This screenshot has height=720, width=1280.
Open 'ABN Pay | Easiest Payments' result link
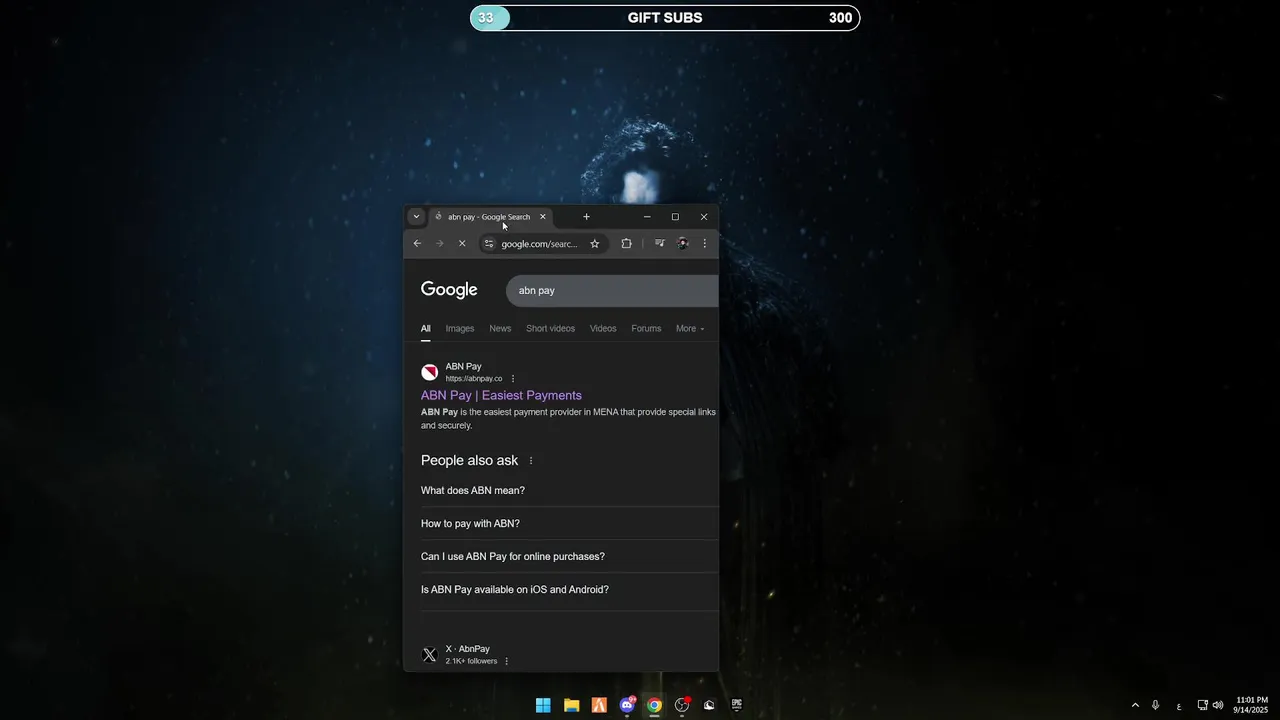(501, 395)
